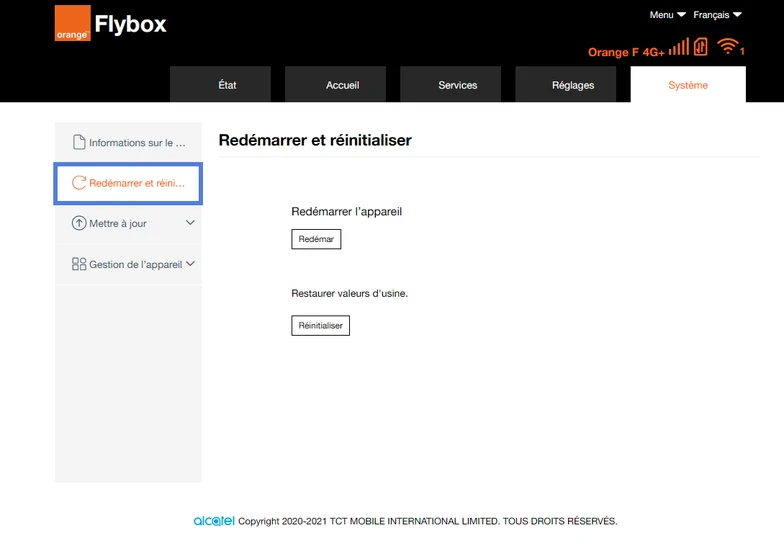Screen dimensions: 784x546
Task: Click the Orange logo square
Action: tap(72, 23)
